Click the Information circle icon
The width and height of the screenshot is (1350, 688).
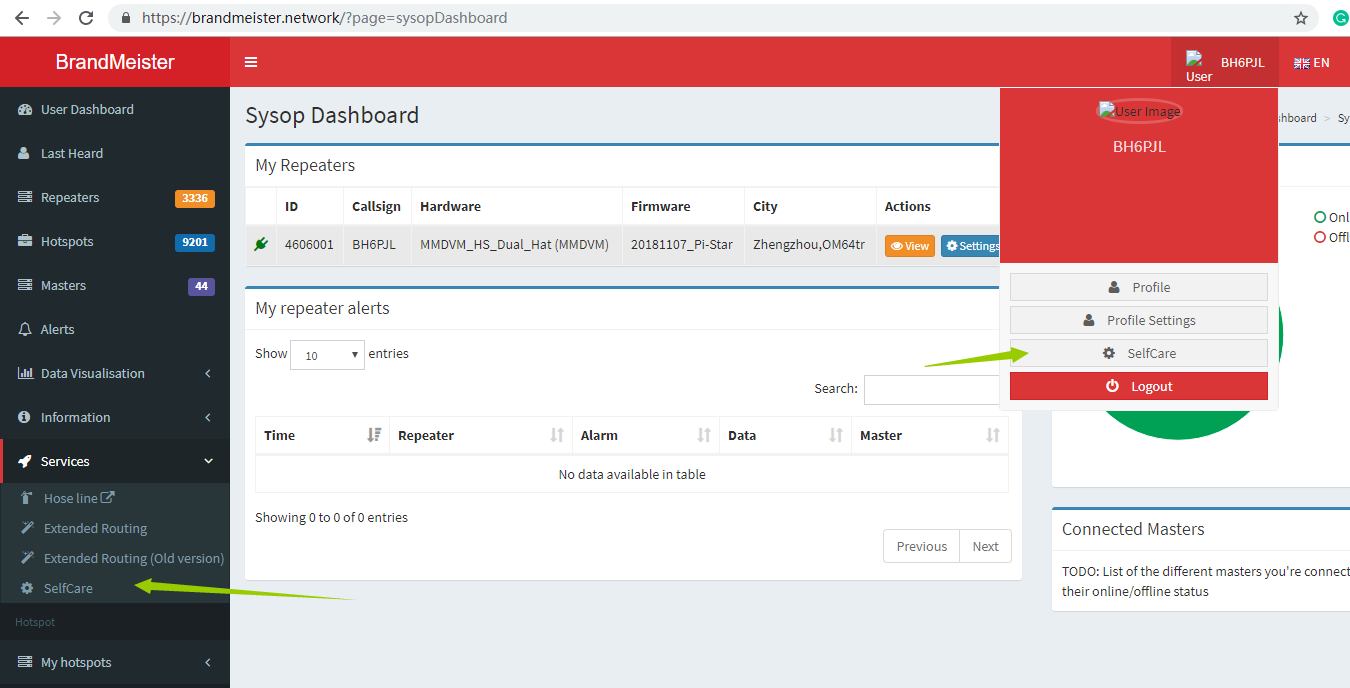click(25, 418)
